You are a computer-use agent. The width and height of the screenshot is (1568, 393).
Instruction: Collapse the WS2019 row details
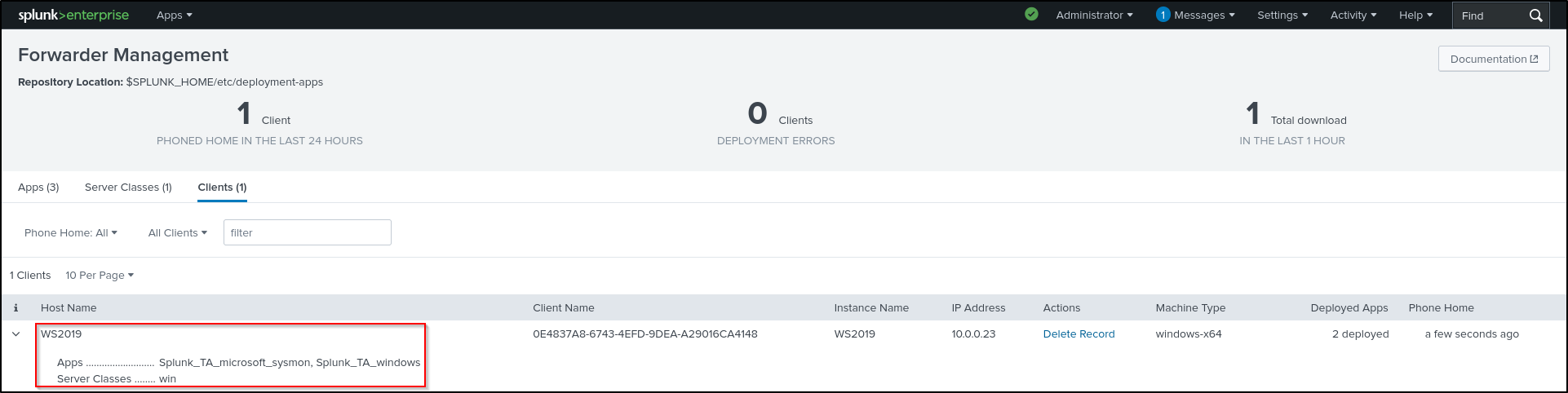coord(16,333)
